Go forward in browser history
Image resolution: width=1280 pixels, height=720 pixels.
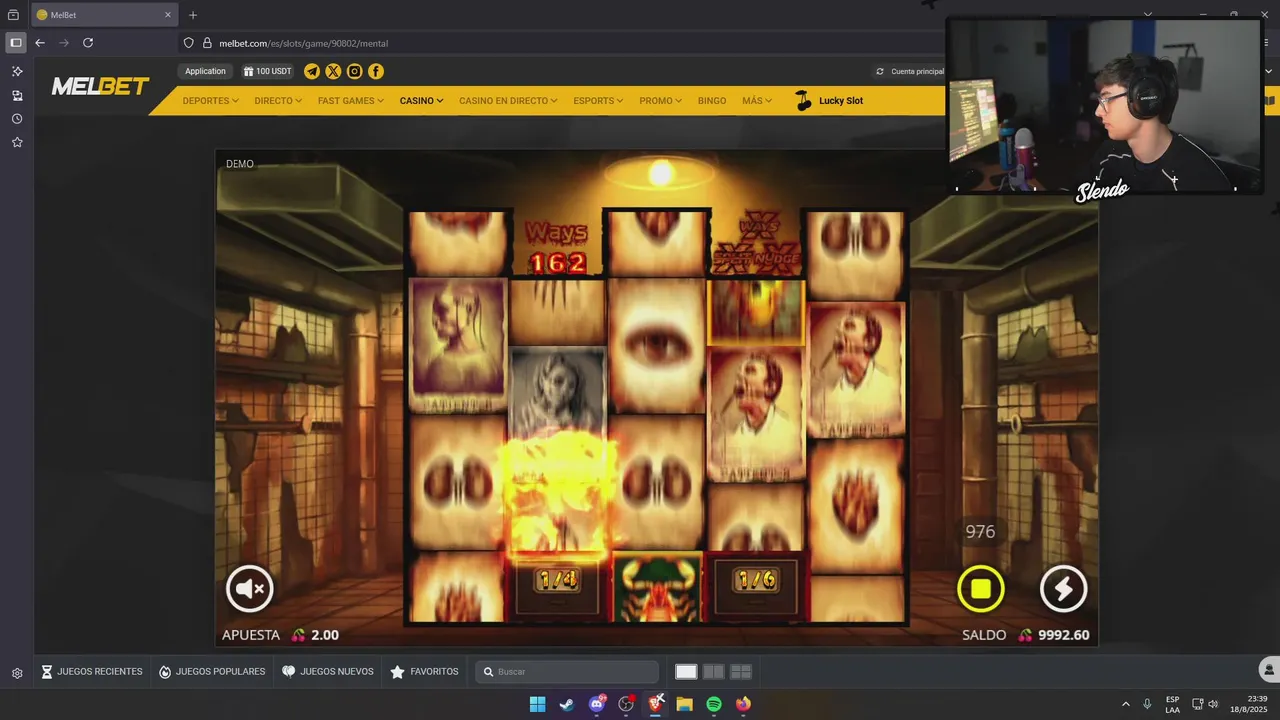pos(64,43)
